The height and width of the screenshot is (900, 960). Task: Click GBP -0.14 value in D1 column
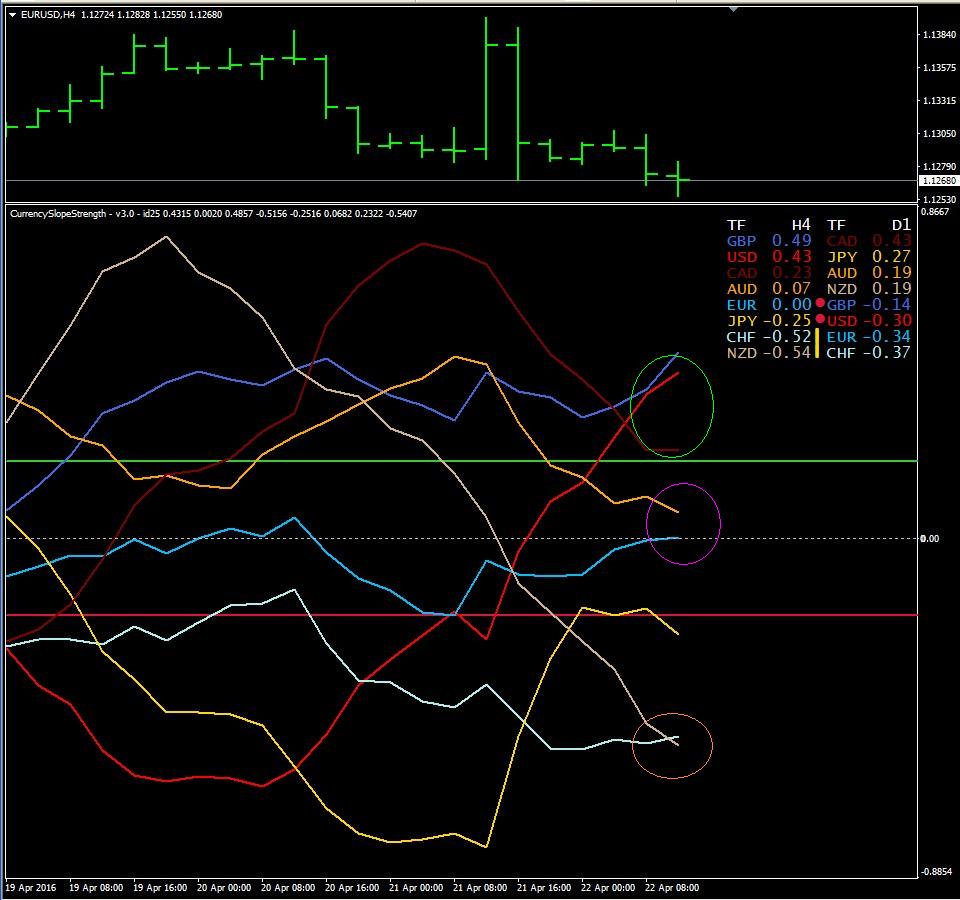[887, 304]
